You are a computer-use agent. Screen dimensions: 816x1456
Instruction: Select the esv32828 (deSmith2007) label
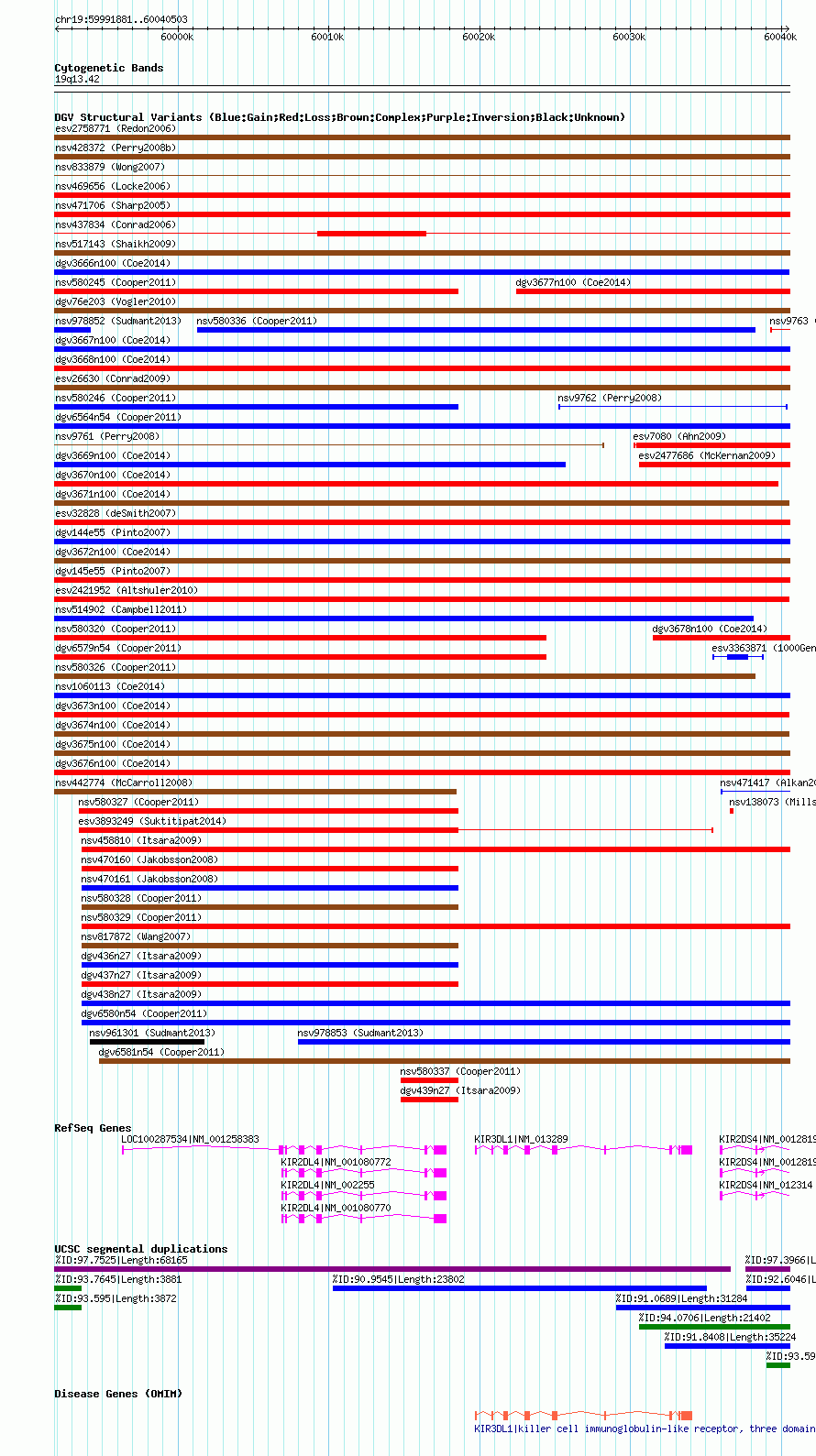(x=115, y=513)
